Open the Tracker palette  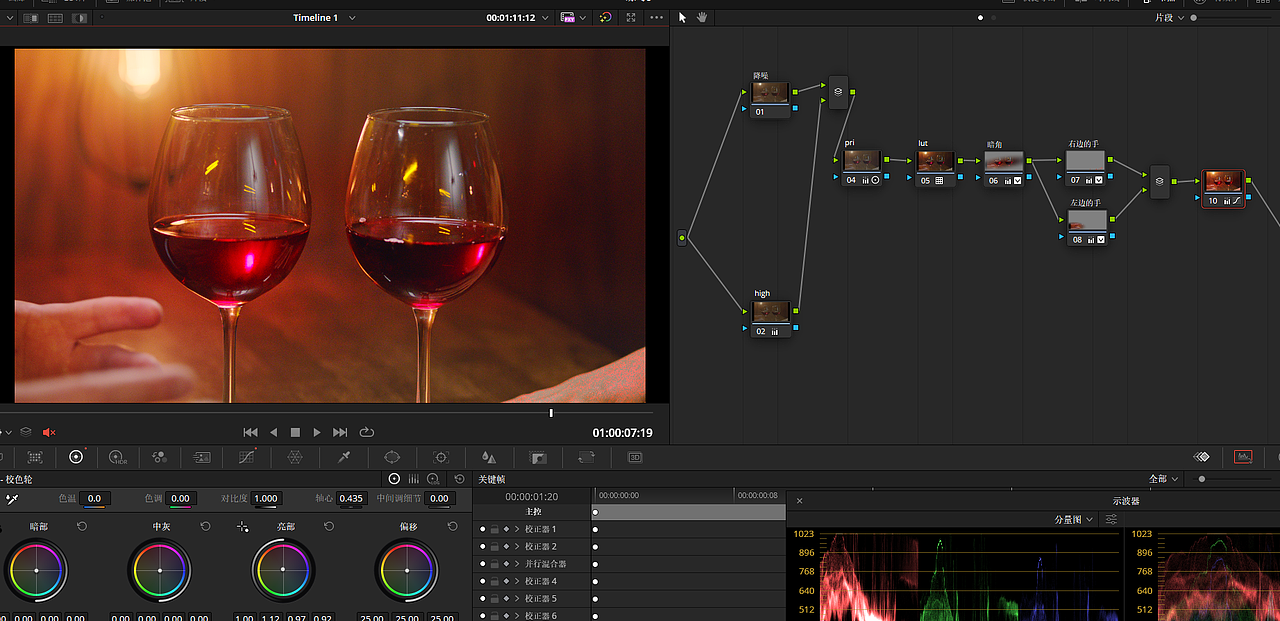(440, 457)
